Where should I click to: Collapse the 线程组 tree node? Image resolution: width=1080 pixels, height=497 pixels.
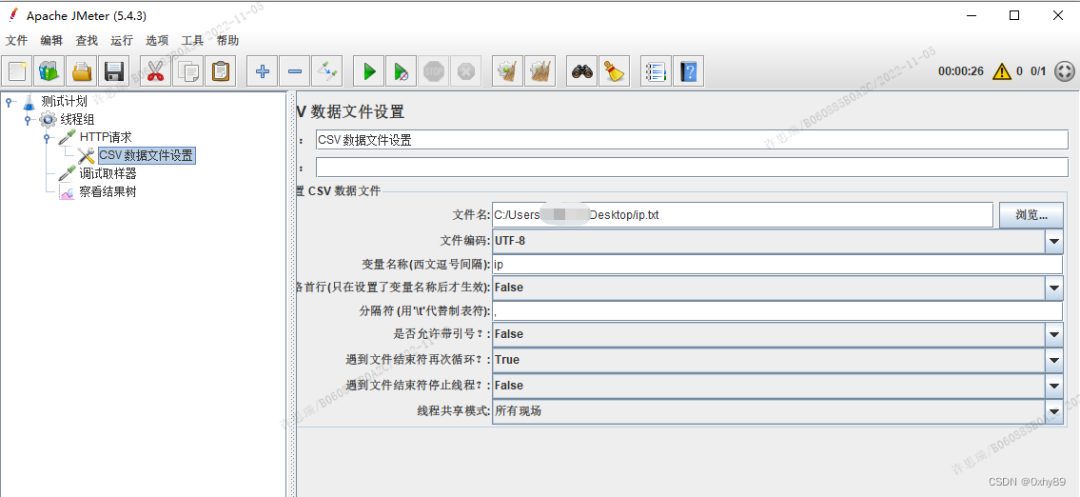pos(28,120)
